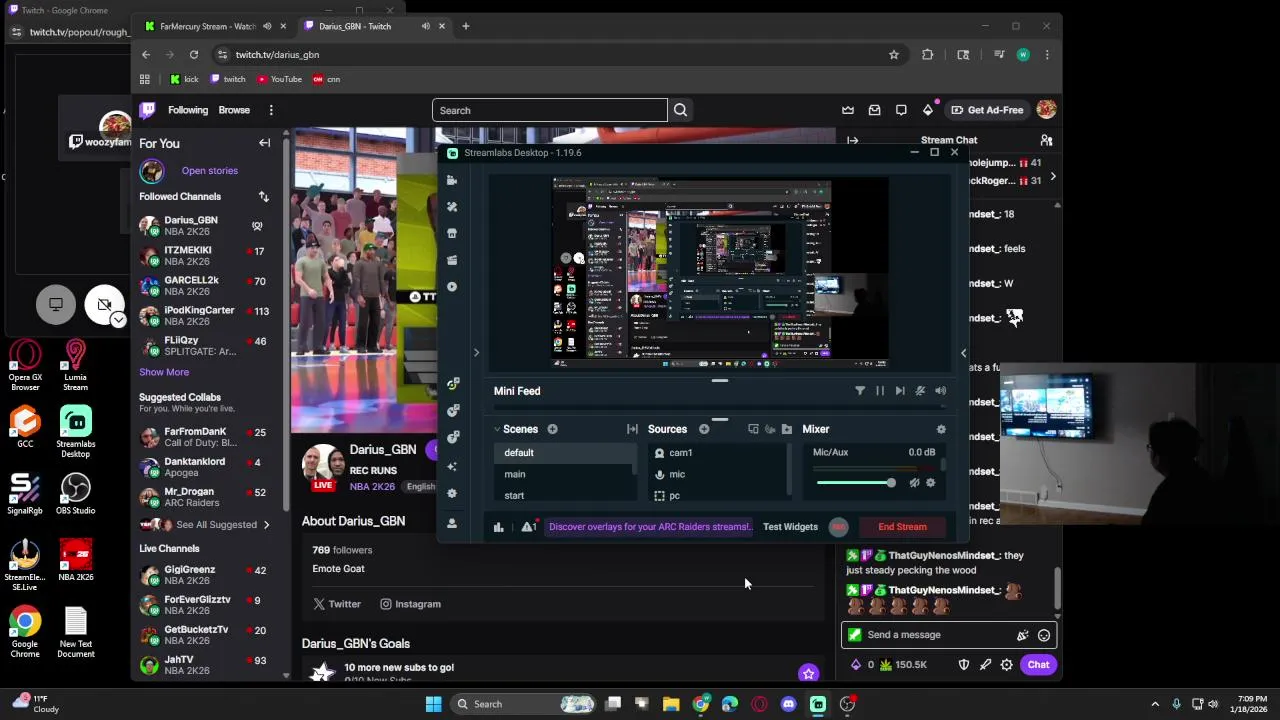Image resolution: width=1280 pixels, height=720 pixels.
Task: Click the Twitch search magnifier button
Action: coord(680,110)
